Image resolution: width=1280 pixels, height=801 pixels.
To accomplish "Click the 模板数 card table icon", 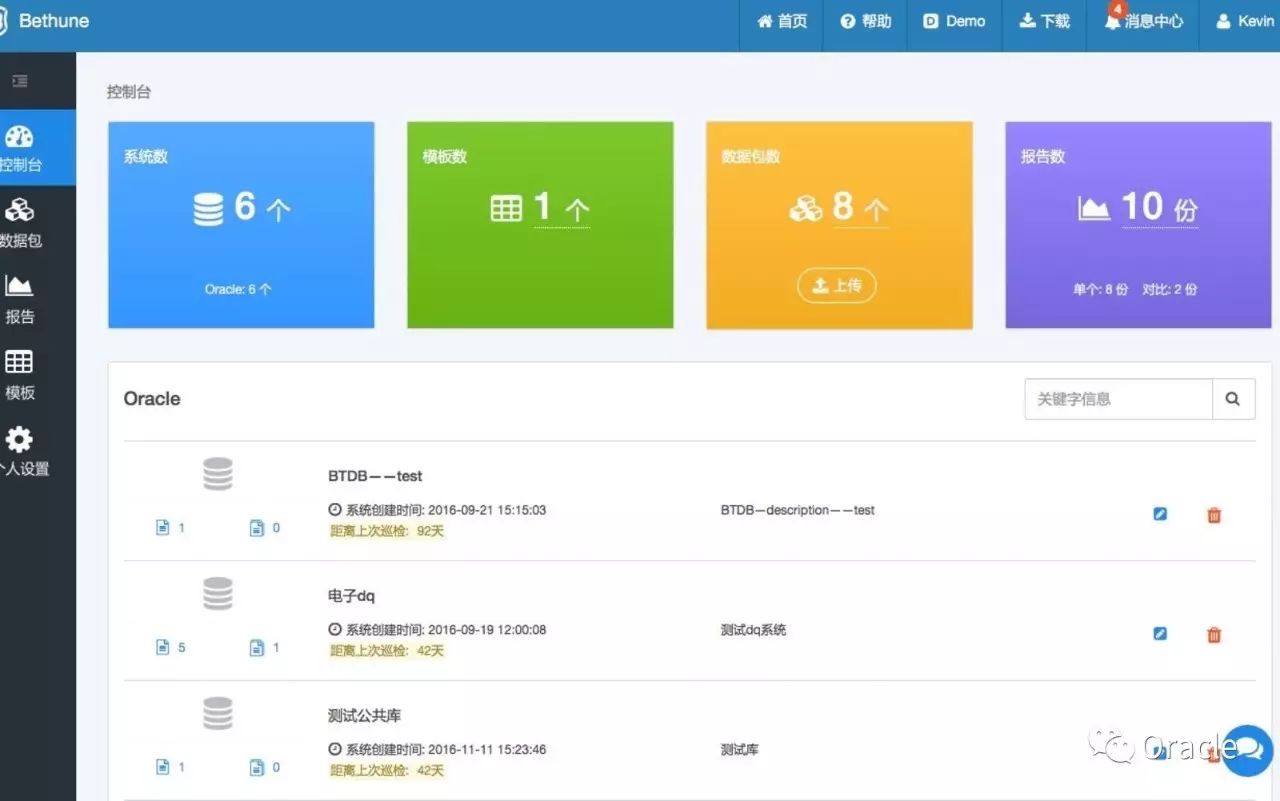I will click(x=507, y=208).
